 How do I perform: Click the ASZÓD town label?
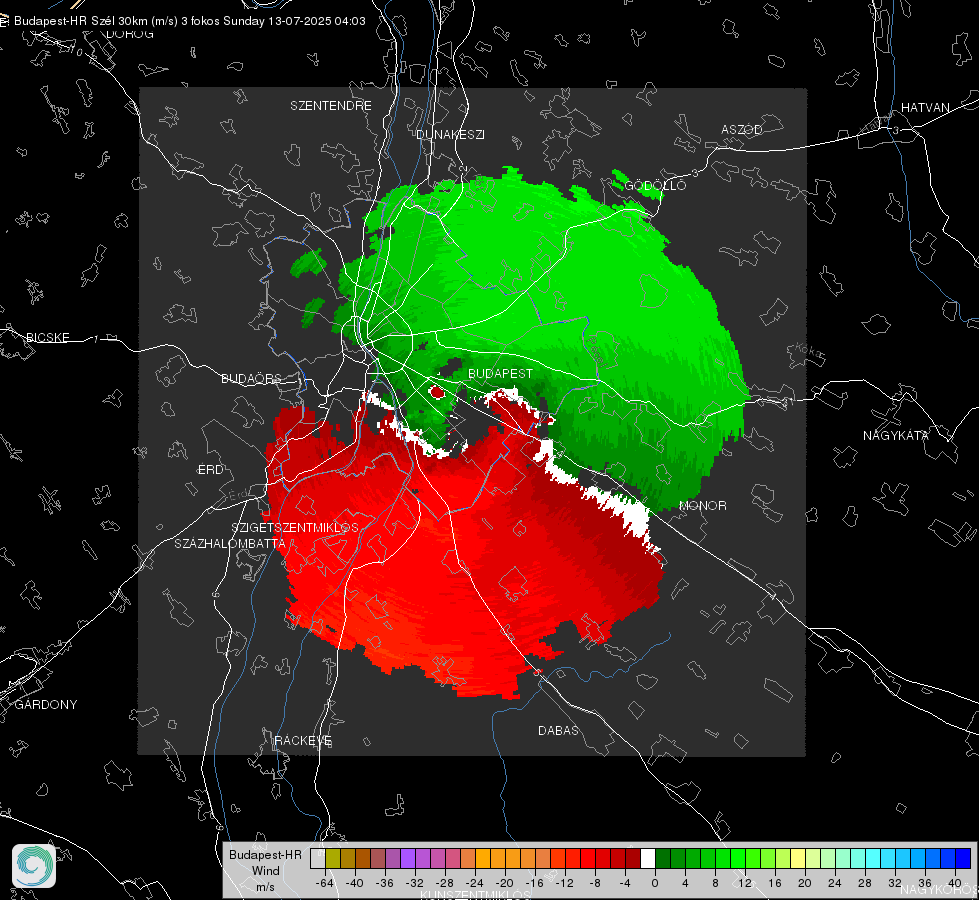point(742,129)
